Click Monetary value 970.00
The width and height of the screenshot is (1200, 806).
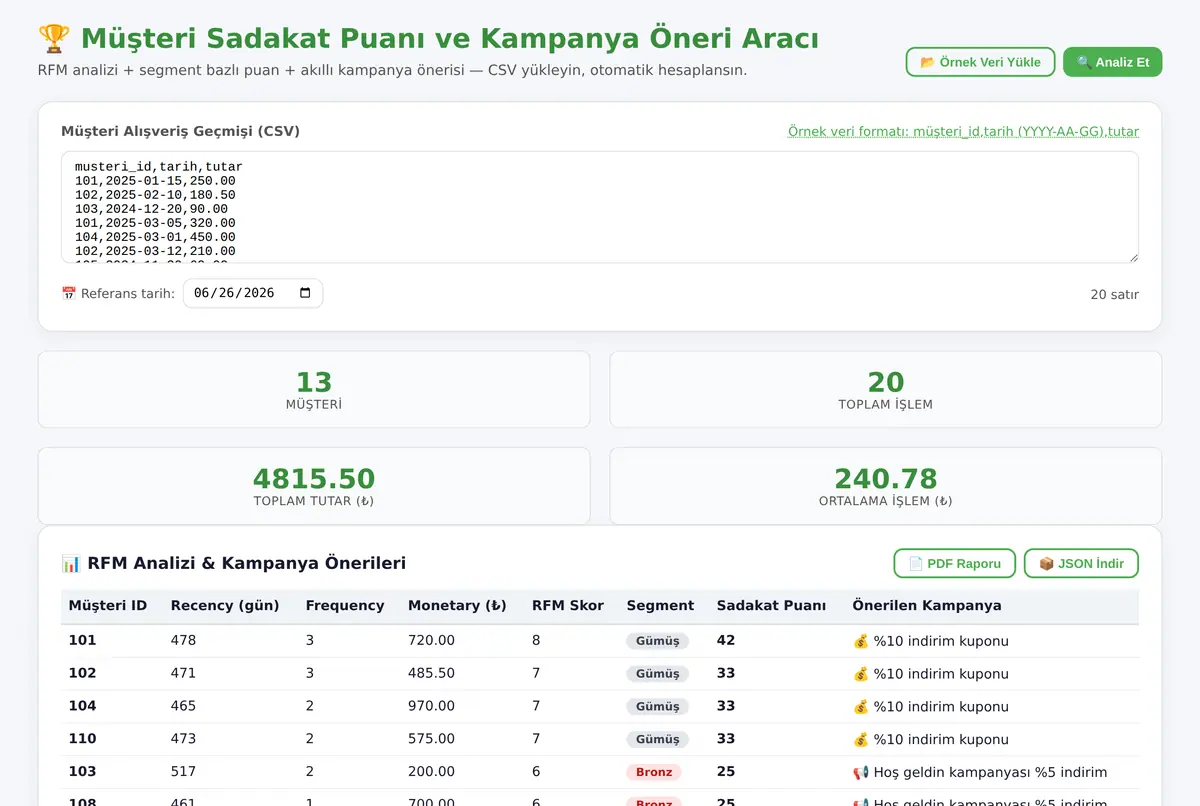(431, 706)
